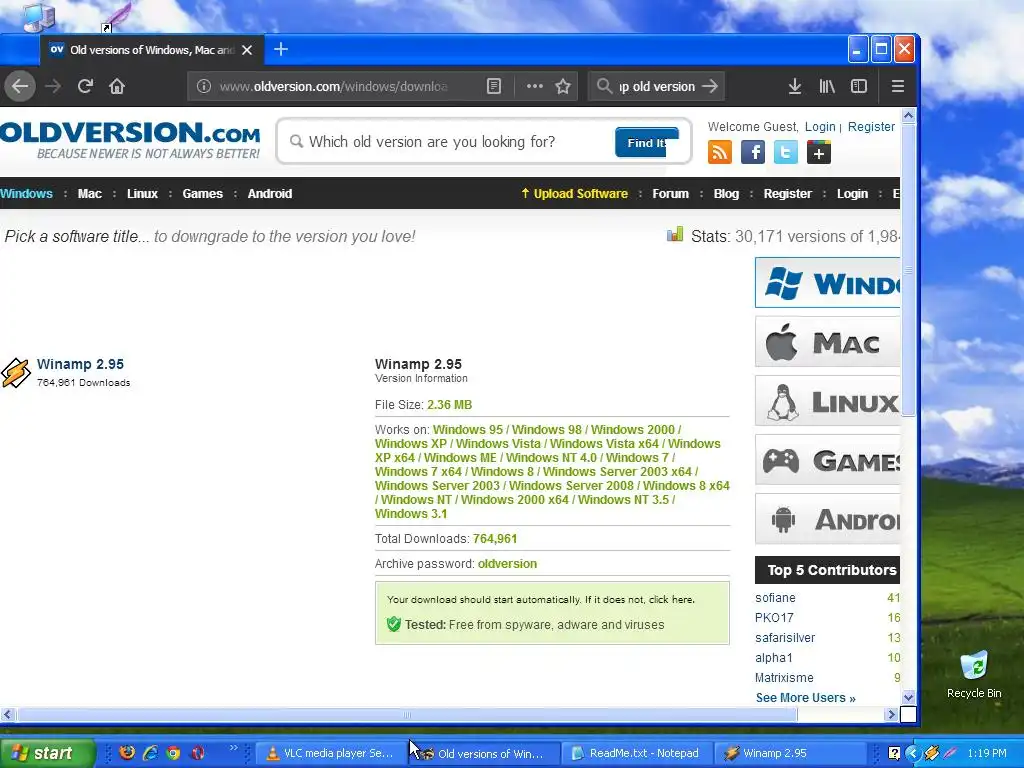
Task: Click the Register link beside Welcome Guest
Action: coord(871,127)
